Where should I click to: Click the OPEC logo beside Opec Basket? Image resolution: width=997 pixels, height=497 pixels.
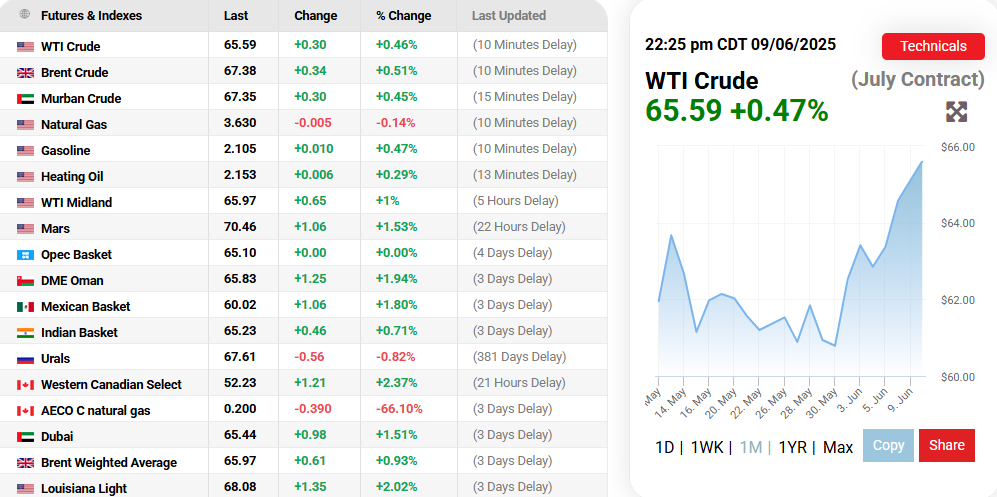[25, 255]
